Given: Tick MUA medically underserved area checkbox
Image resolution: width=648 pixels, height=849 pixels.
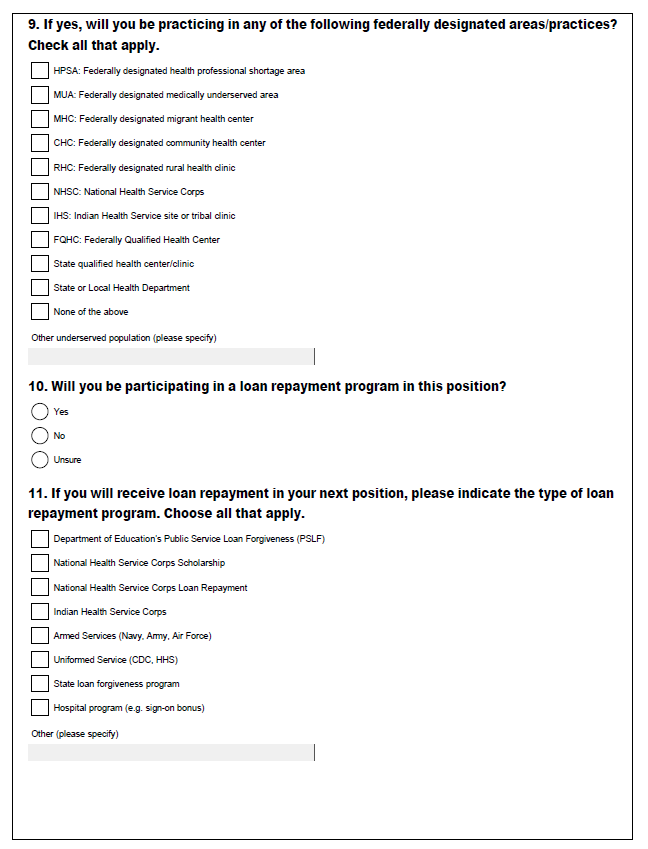Looking at the screenshot, I should 39,95.
